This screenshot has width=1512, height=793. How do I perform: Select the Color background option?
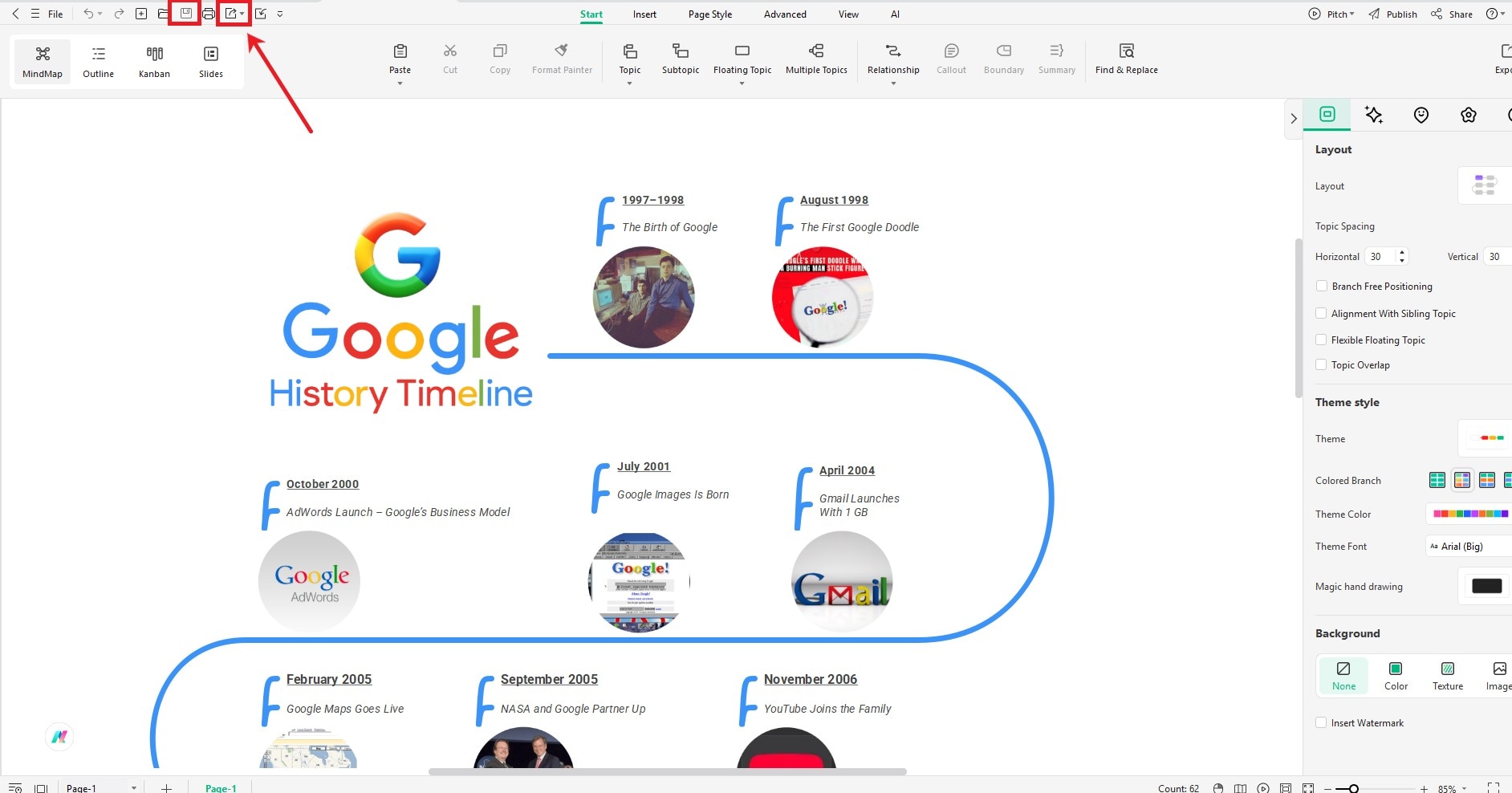pyautogui.click(x=1396, y=676)
